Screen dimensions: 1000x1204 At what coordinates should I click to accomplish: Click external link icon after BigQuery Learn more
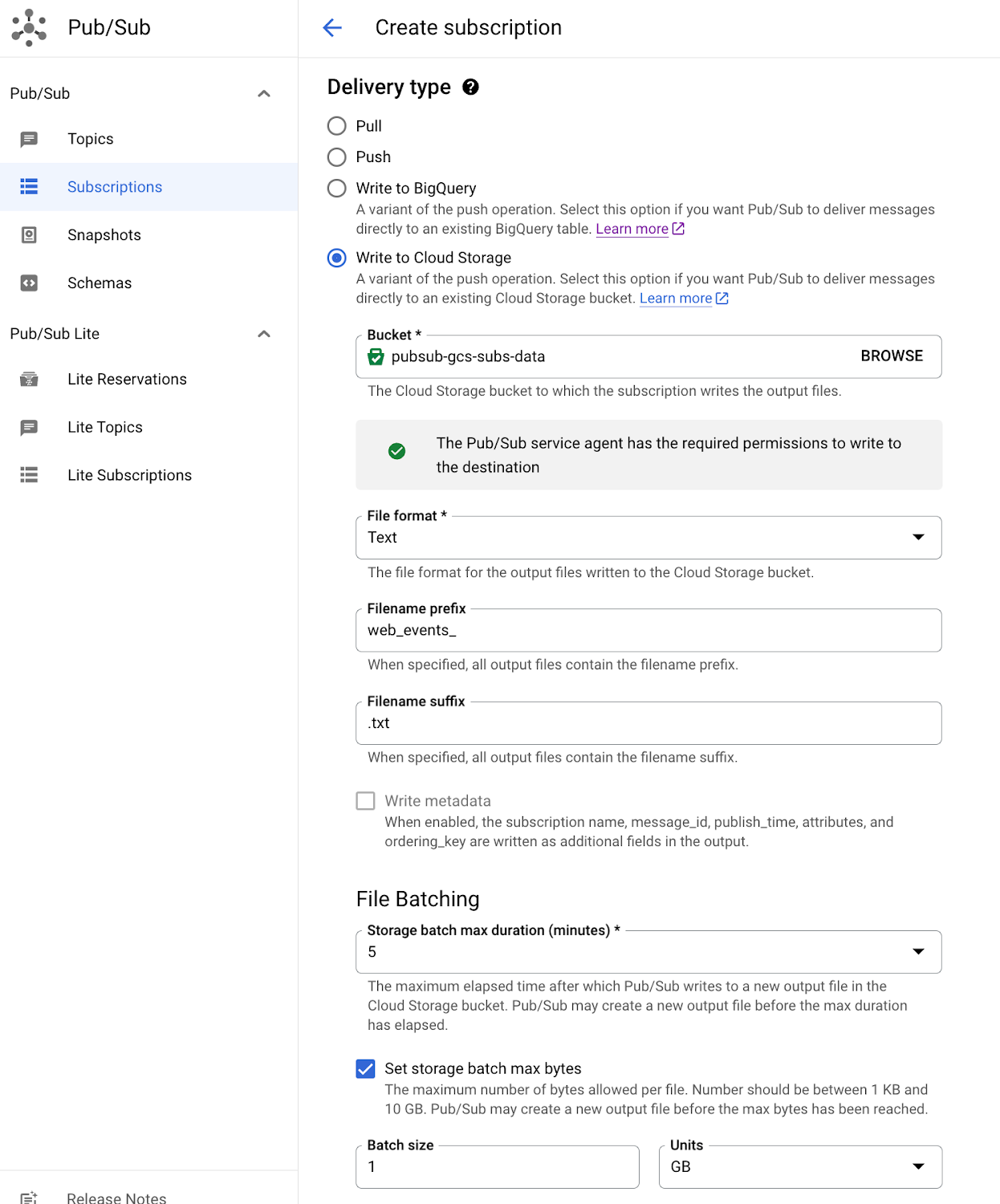click(x=678, y=229)
